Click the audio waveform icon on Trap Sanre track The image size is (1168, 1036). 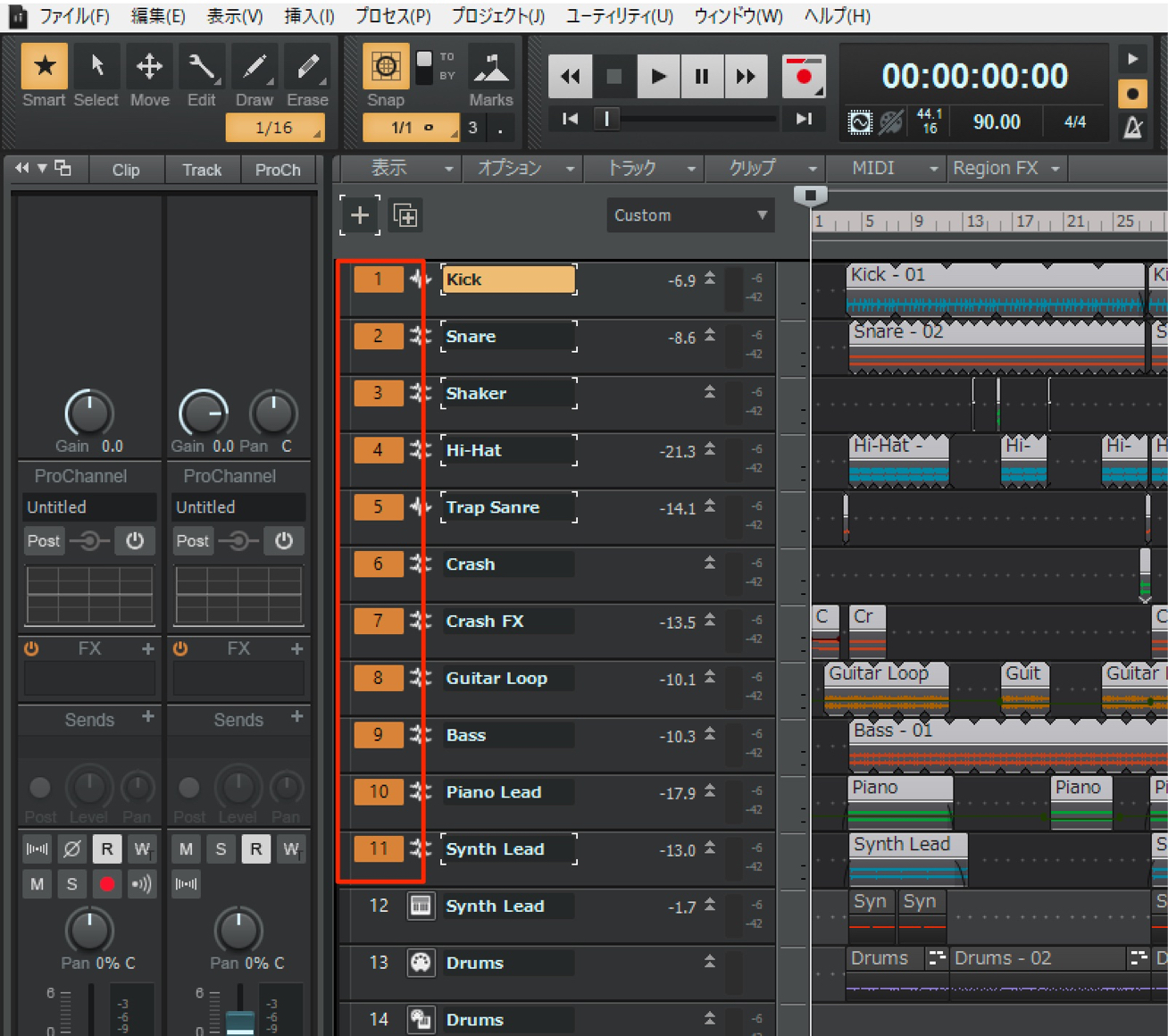(420, 506)
